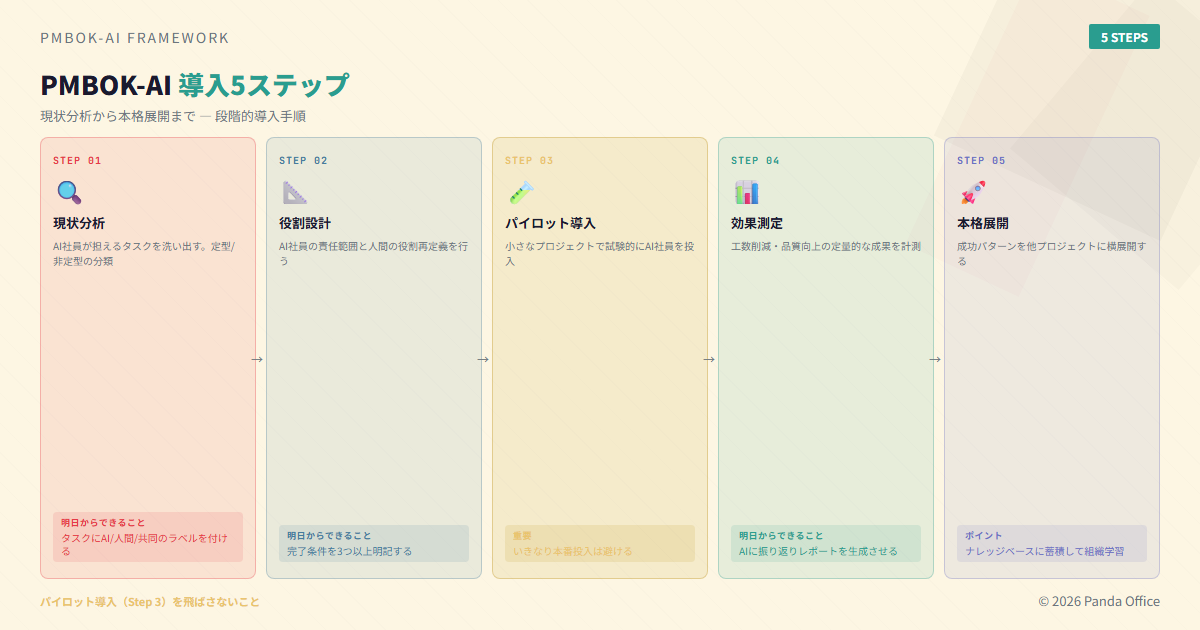Select the rocket icon in Step 05

click(x=972, y=192)
